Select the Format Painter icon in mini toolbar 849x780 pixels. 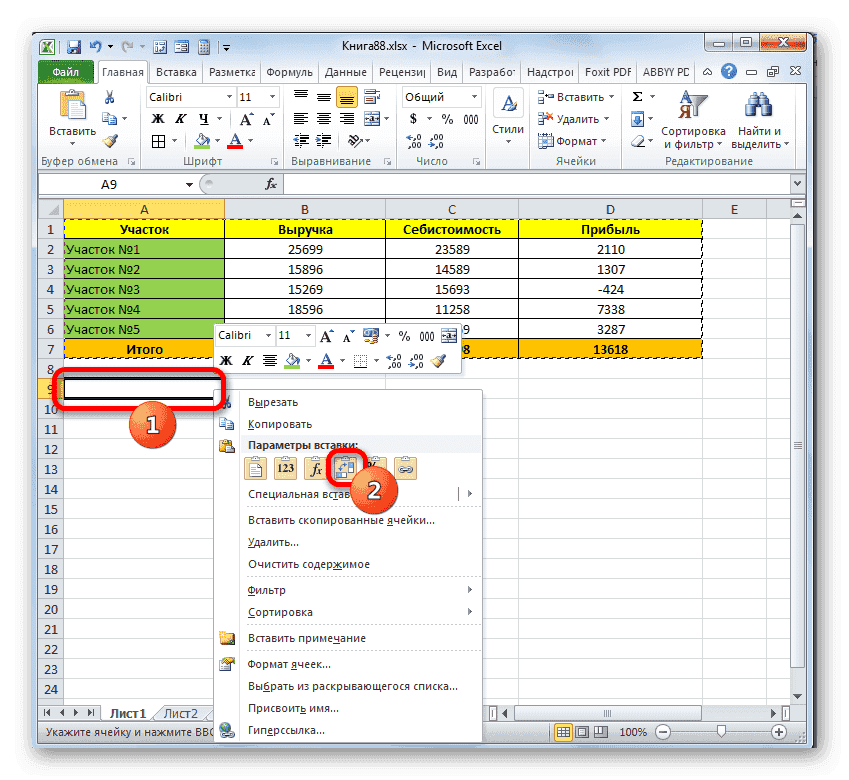(x=437, y=360)
